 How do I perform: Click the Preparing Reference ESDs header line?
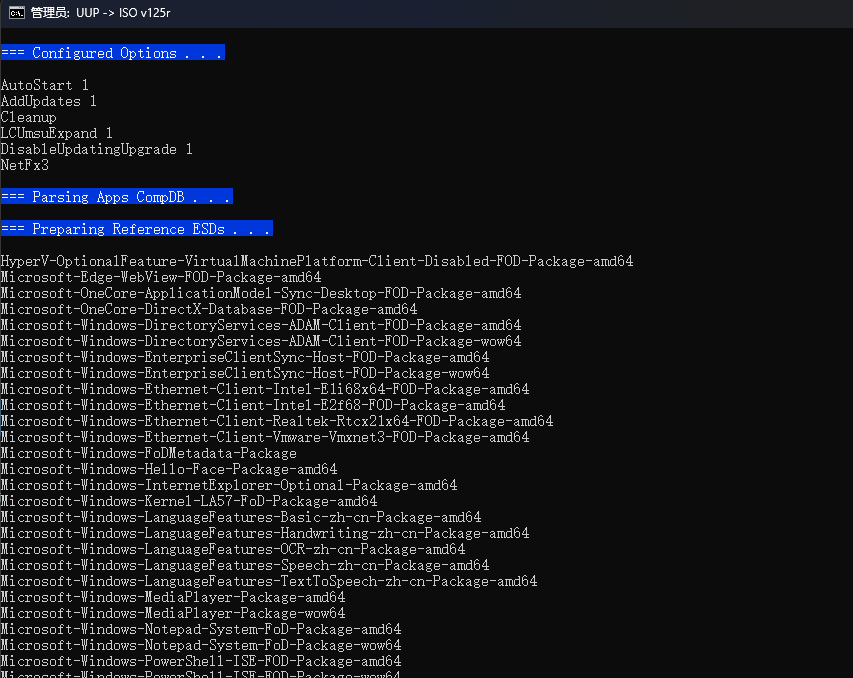pyautogui.click(x=137, y=229)
